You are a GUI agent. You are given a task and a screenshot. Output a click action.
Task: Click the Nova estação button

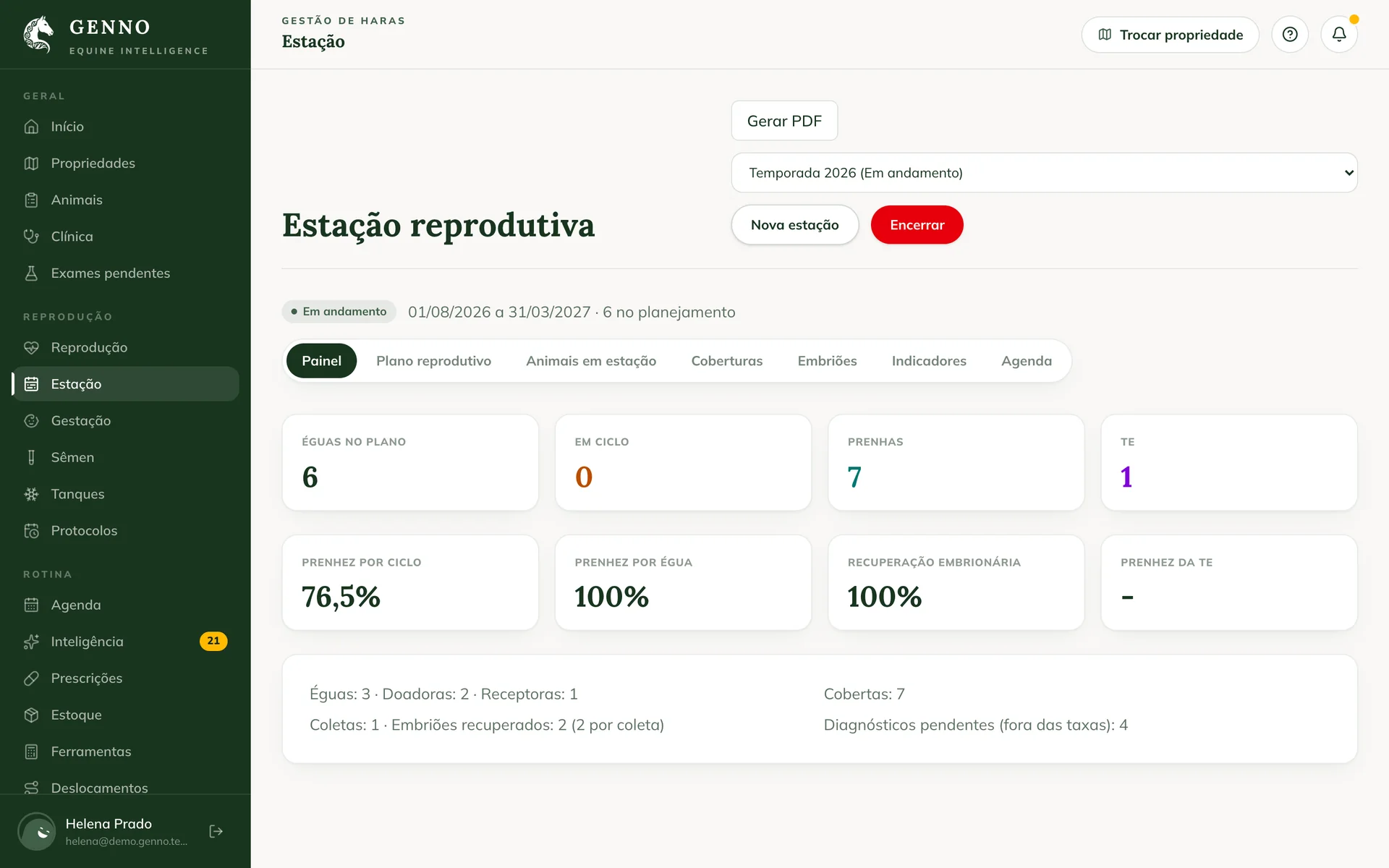tap(794, 225)
